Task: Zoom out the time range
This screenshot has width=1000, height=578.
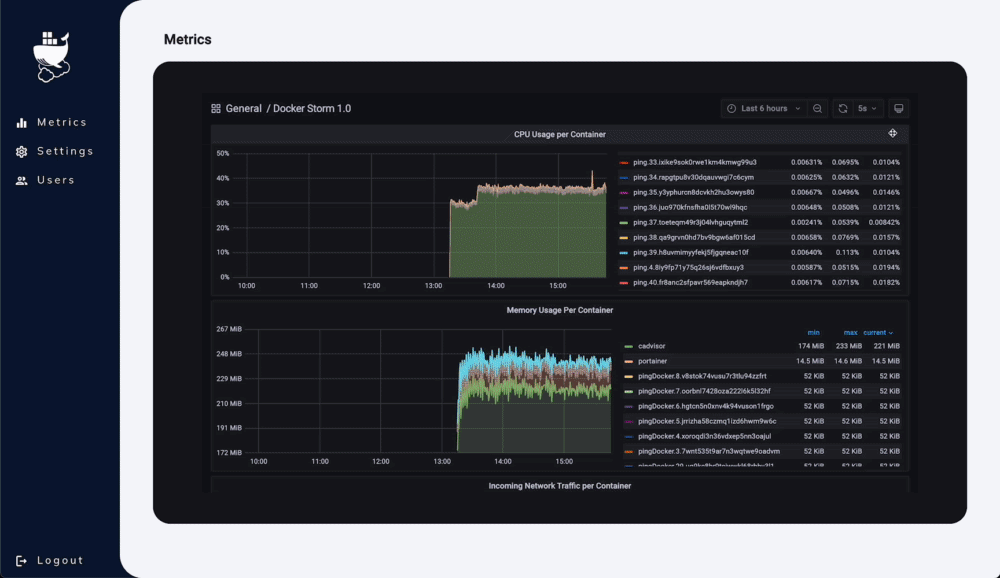Action: tap(817, 108)
